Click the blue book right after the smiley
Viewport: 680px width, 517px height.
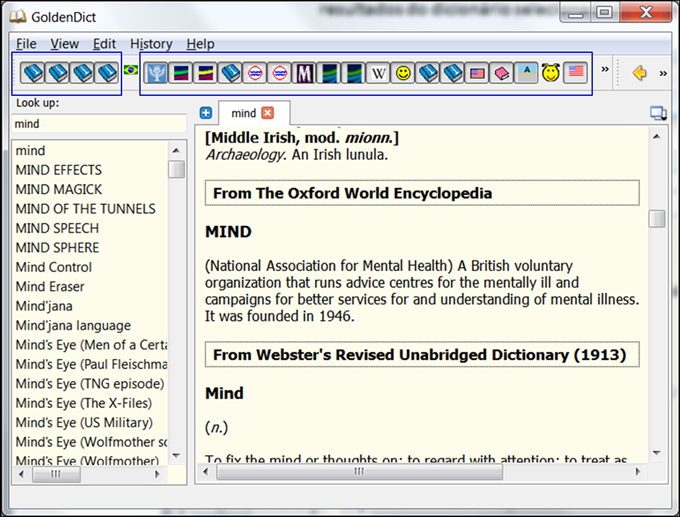coord(428,73)
